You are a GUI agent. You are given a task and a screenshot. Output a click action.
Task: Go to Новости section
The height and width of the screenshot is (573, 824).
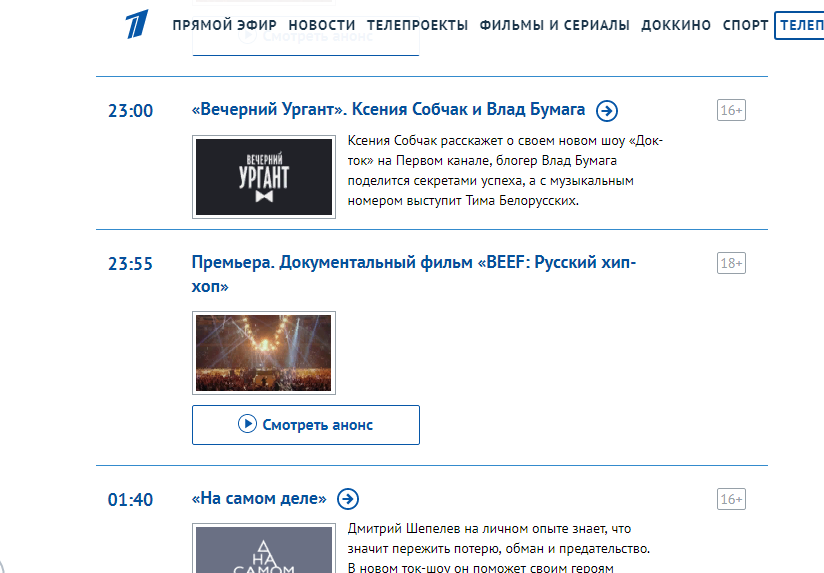pyautogui.click(x=322, y=25)
